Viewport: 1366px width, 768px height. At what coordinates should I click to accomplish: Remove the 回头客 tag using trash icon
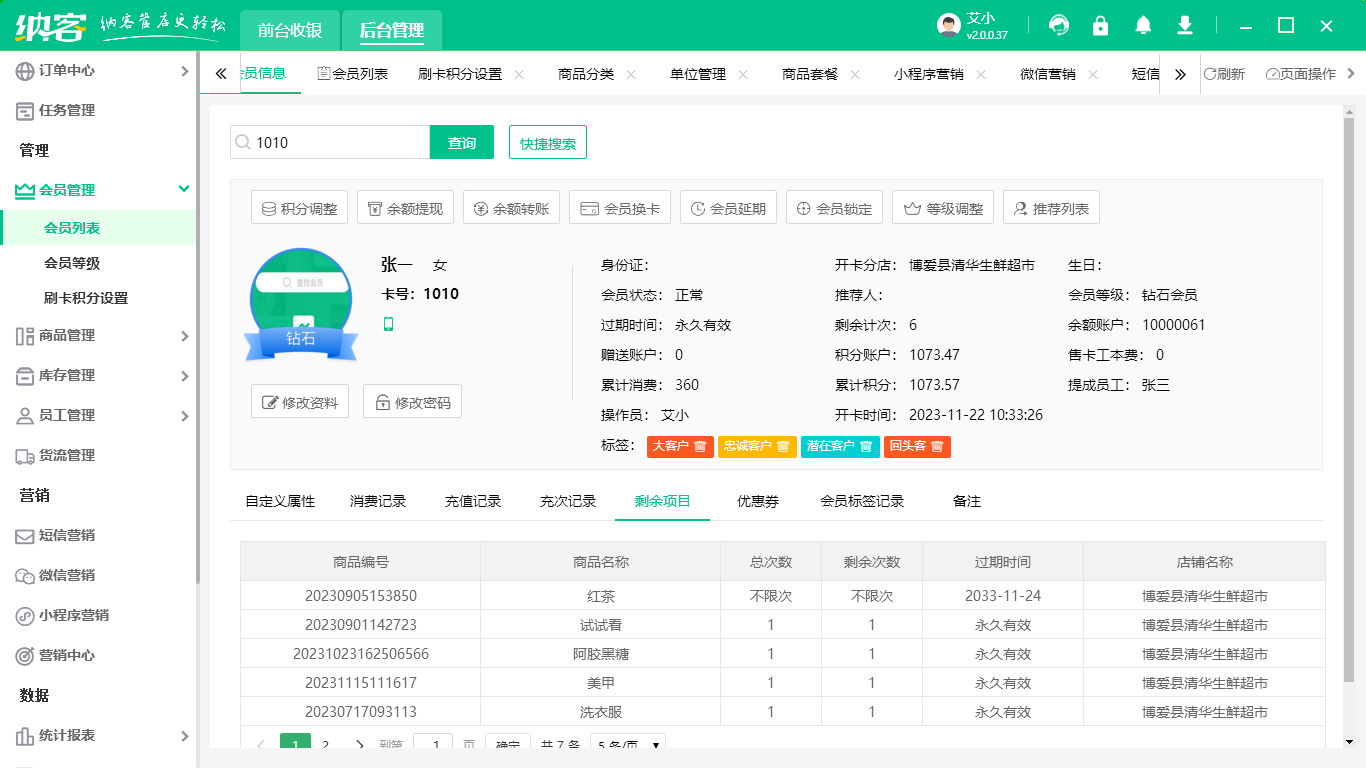pyautogui.click(x=937, y=446)
